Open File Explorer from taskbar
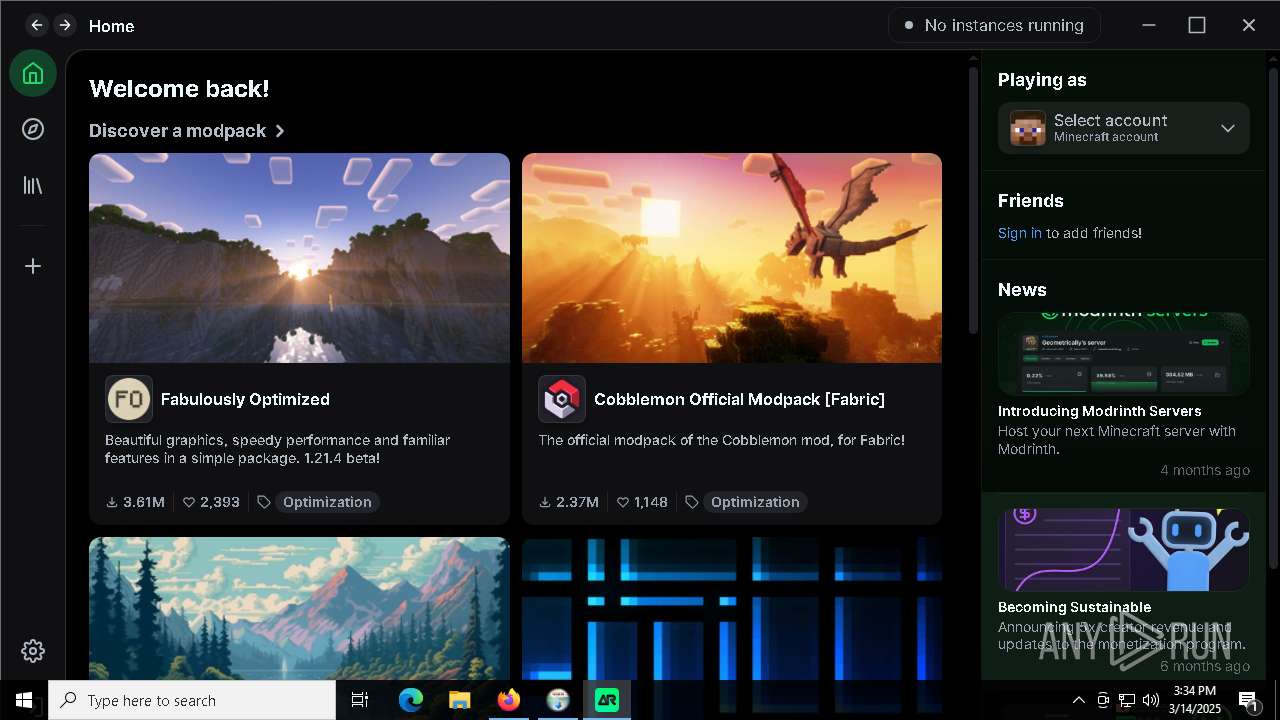 459,700
